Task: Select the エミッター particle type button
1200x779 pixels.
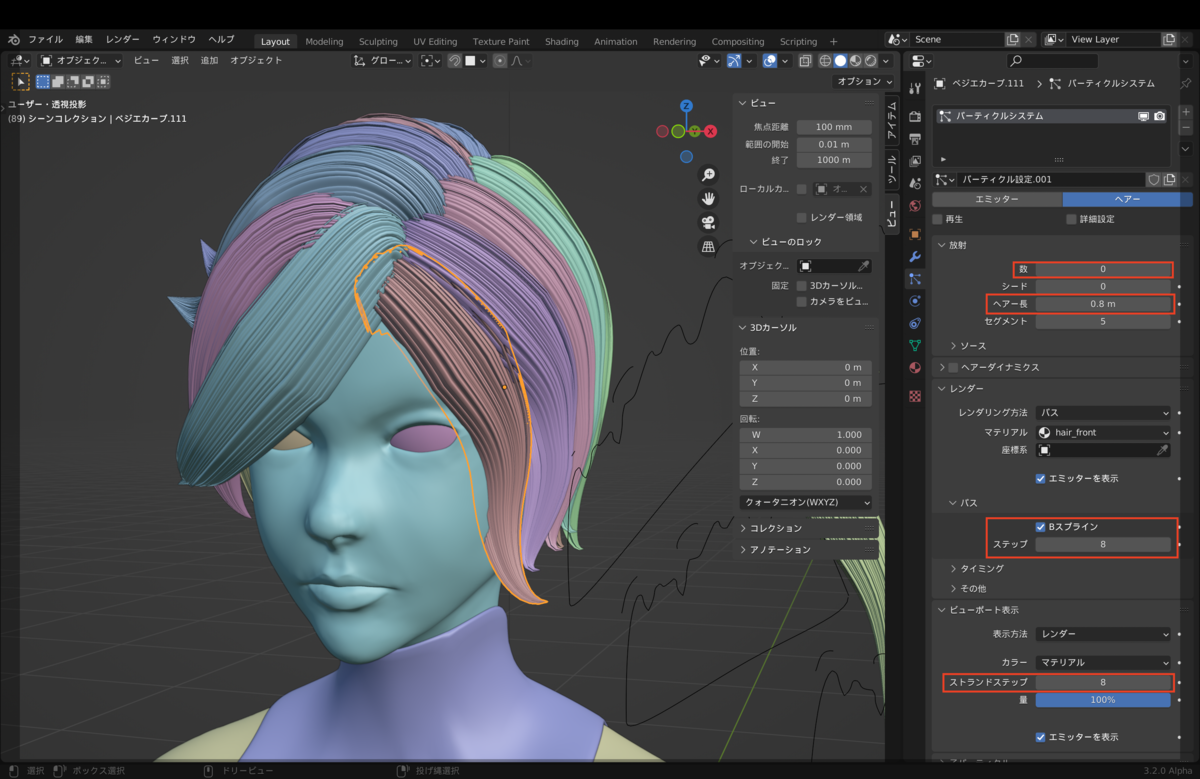Action: [x=997, y=199]
